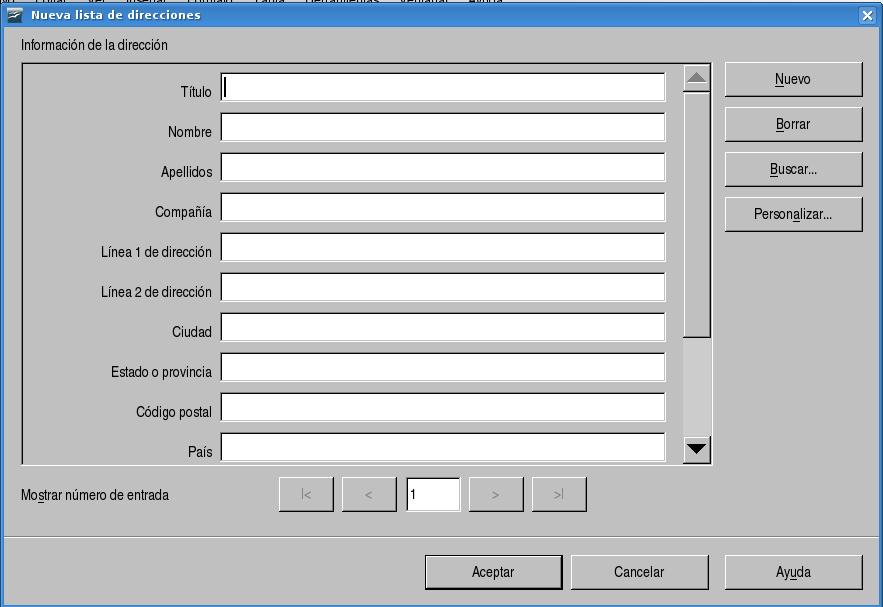Select the Nombre input field
Screen dimensions: 883x607
click(x=443, y=128)
